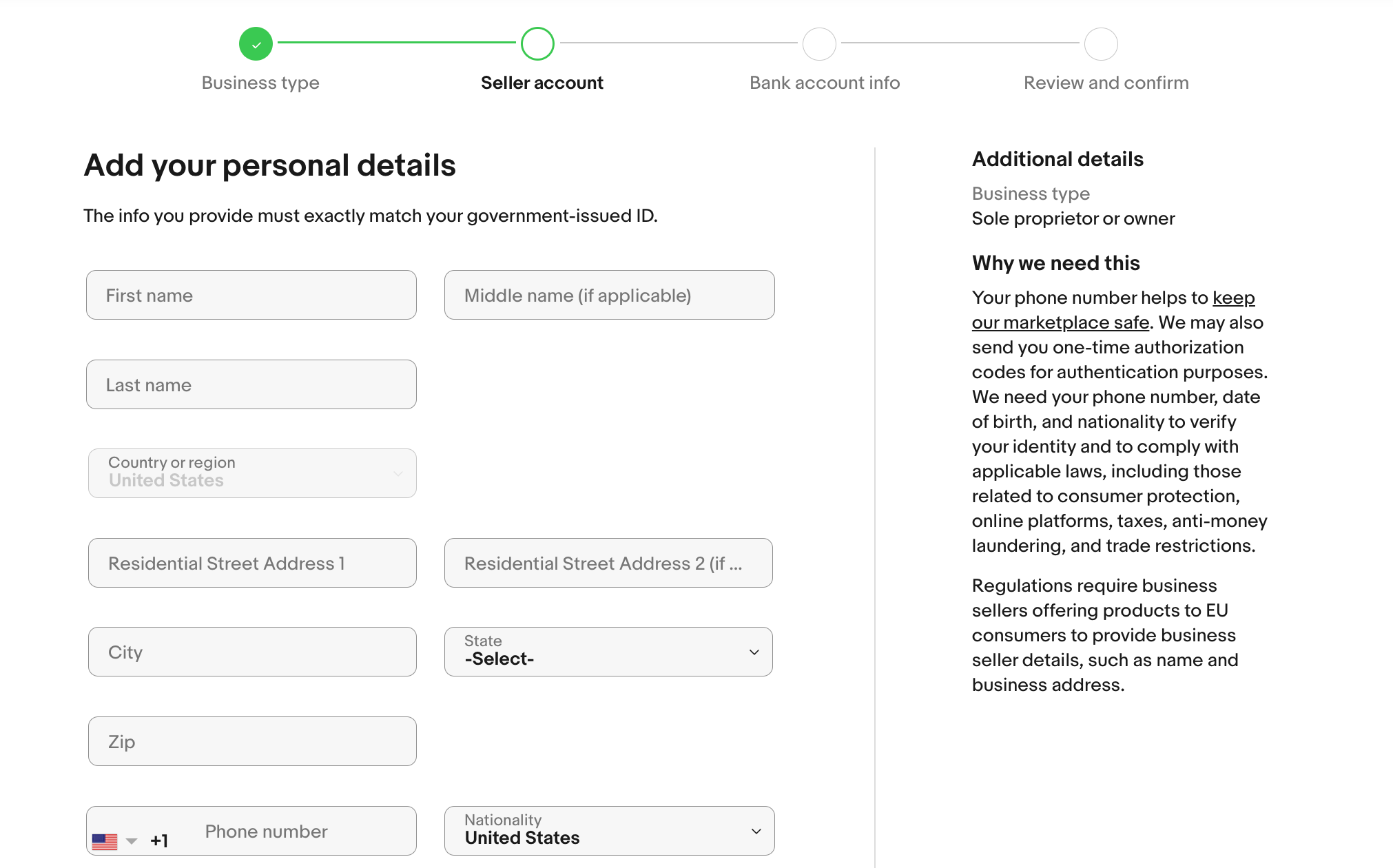1393x868 pixels.
Task: Open the Nationality dropdown
Action: click(609, 830)
